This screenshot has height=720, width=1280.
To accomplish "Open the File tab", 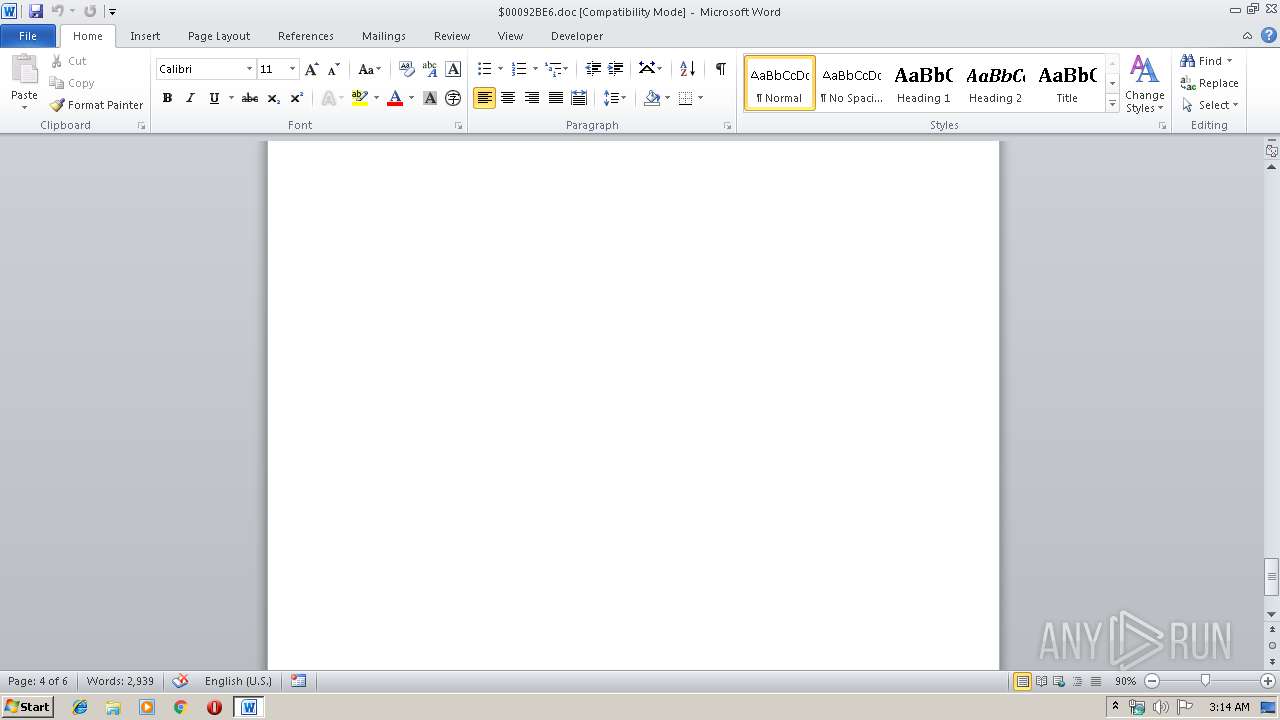I will coord(28,36).
